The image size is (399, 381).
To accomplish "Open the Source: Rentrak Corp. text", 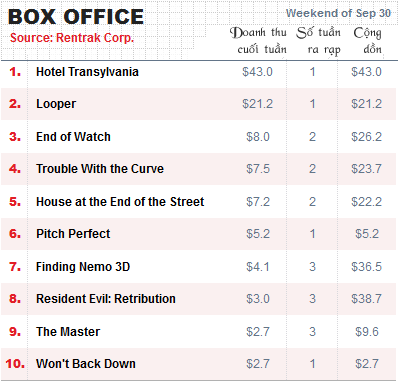I will pyautogui.click(x=72, y=38).
